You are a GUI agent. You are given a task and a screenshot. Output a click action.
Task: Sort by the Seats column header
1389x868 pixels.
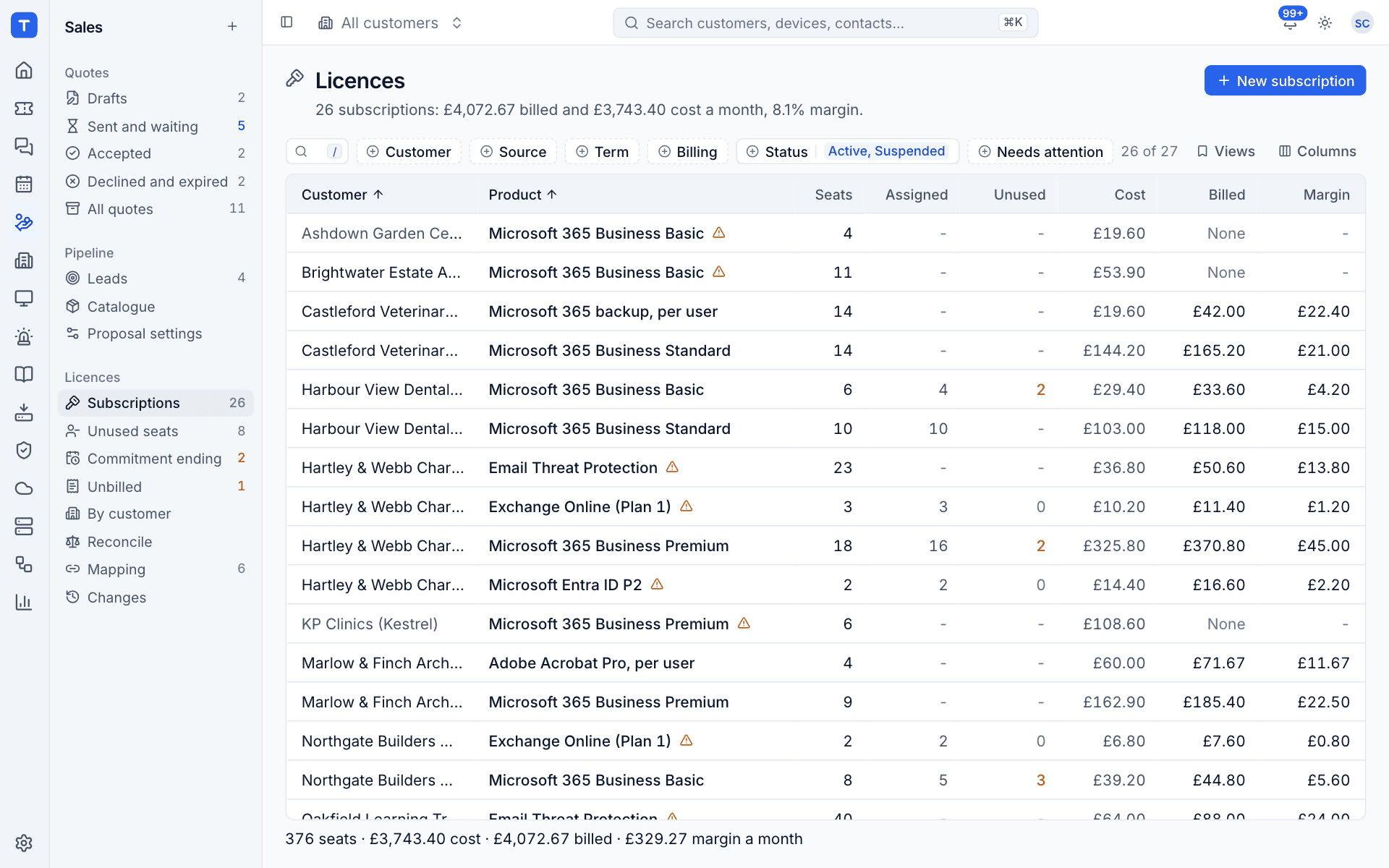[x=833, y=195]
